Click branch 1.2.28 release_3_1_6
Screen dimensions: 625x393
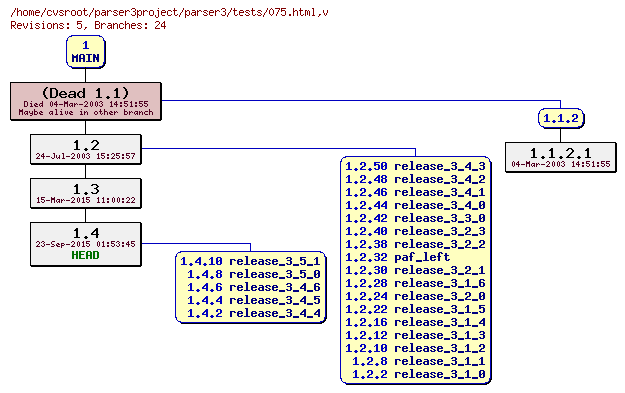415,283
